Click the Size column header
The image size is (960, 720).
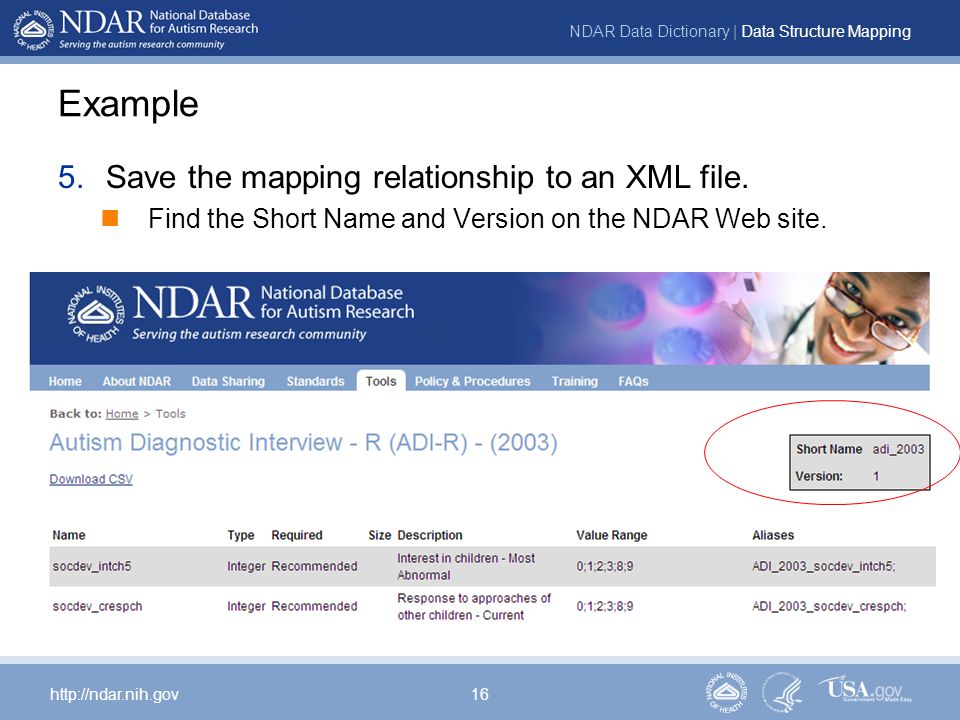click(x=380, y=534)
